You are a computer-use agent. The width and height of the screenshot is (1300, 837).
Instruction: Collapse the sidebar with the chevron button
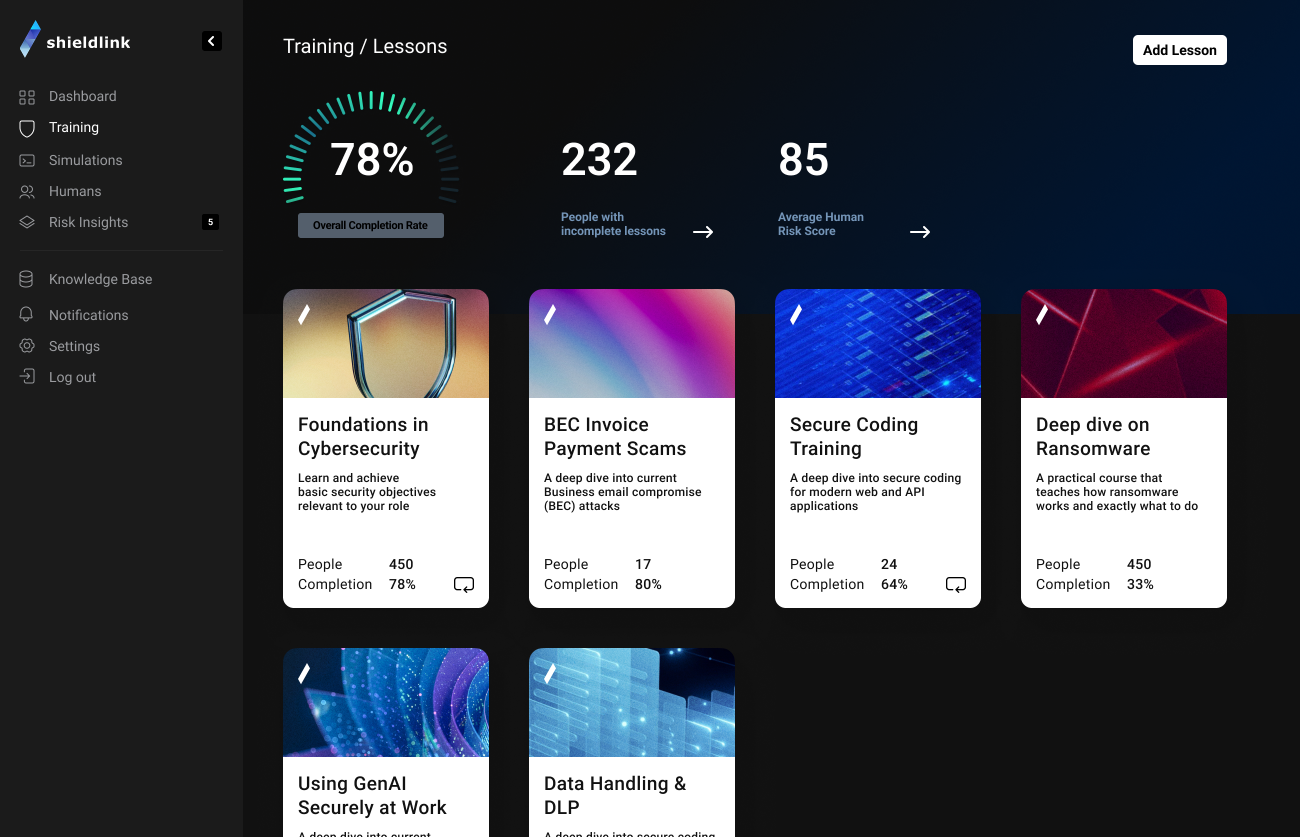click(x=211, y=41)
